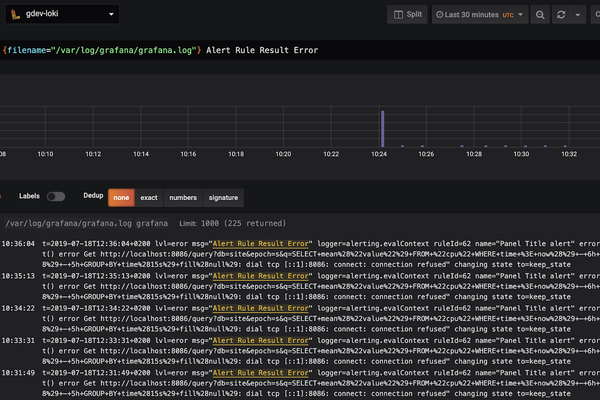The width and height of the screenshot is (600, 400).
Task: Select the exact dedup option
Action: pos(149,198)
